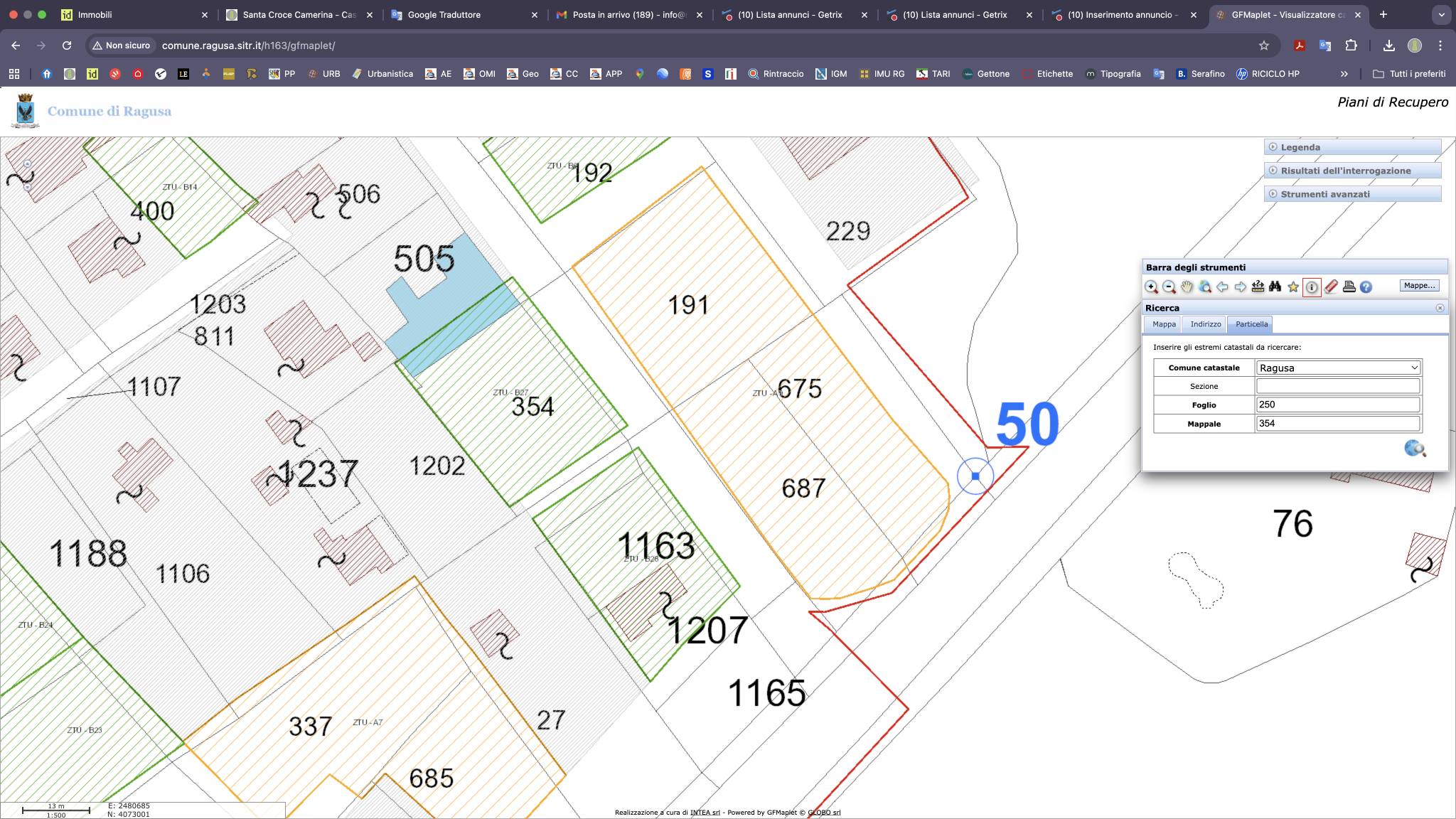Select the zoom out magnifier tool
Screen dimensions: 1456x819
[1169, 287]
